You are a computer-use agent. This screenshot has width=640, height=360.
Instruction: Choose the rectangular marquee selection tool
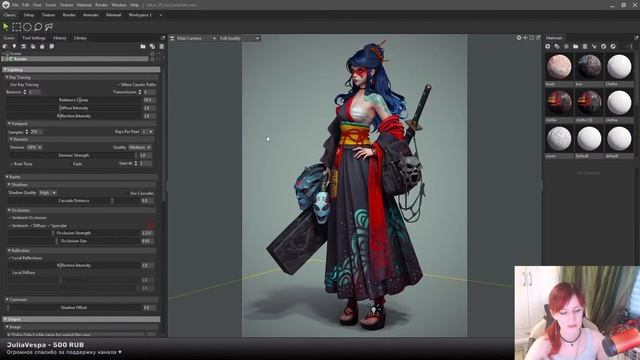point(16,27)
